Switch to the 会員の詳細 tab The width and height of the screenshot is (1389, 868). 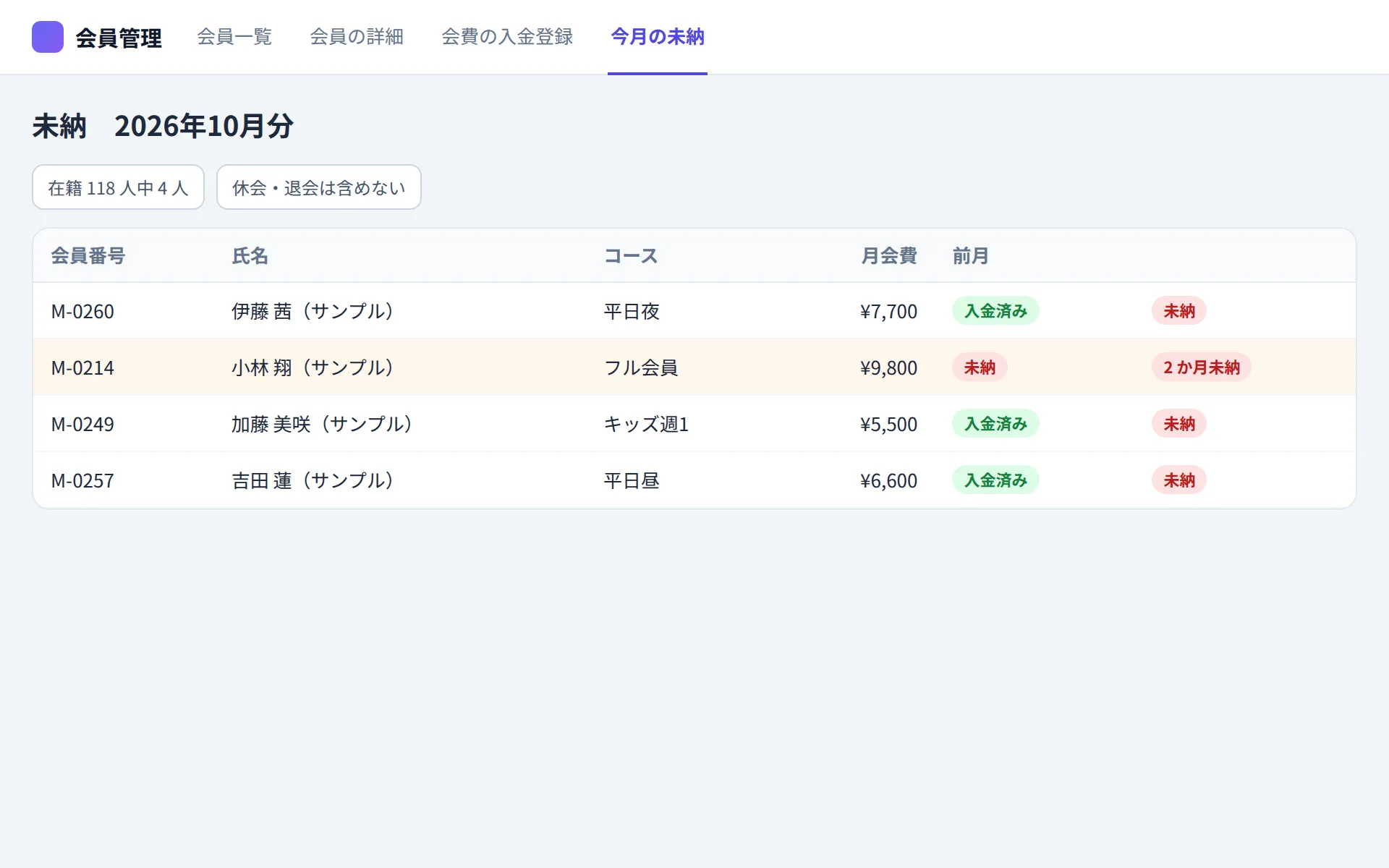coord(357,37)
